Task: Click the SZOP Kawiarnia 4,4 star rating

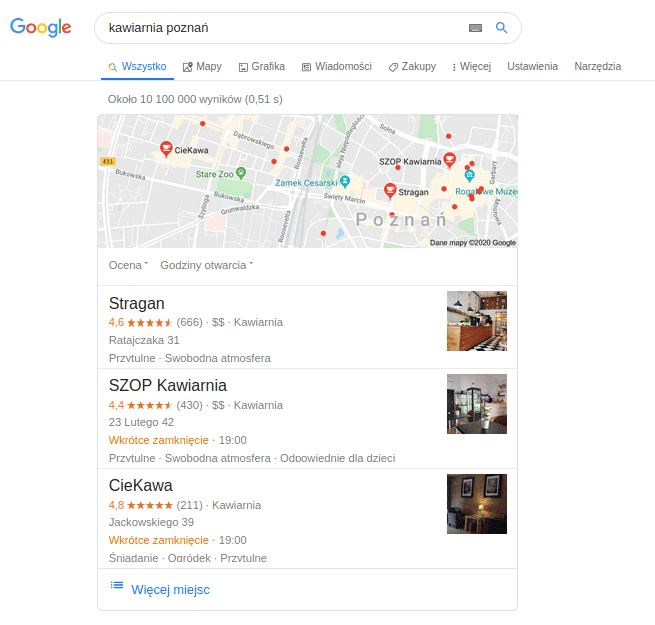Action: (x=140, y=405)
